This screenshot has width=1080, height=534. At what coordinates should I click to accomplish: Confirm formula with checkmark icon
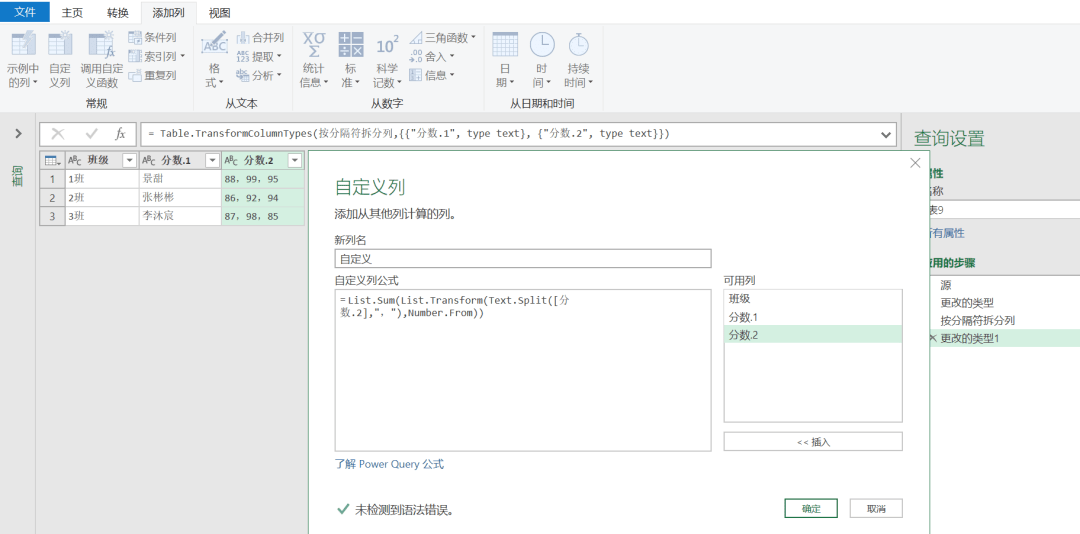point(92,134)
